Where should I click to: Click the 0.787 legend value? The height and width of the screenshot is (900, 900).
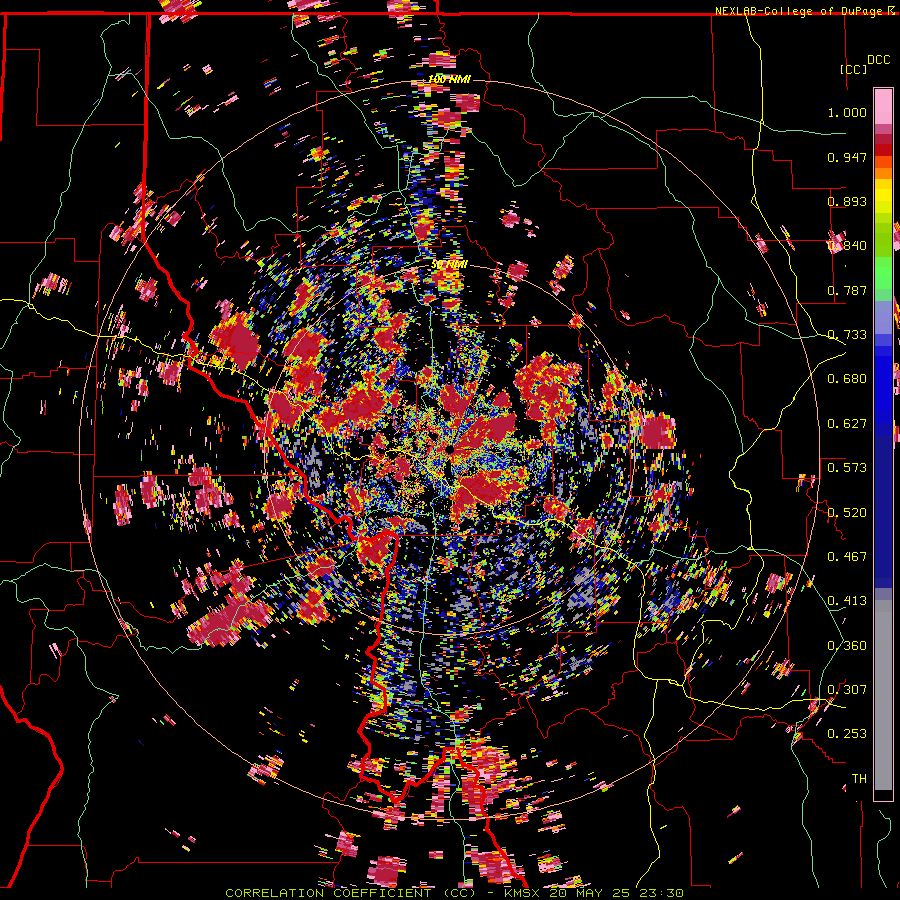[x=847, y=290]
